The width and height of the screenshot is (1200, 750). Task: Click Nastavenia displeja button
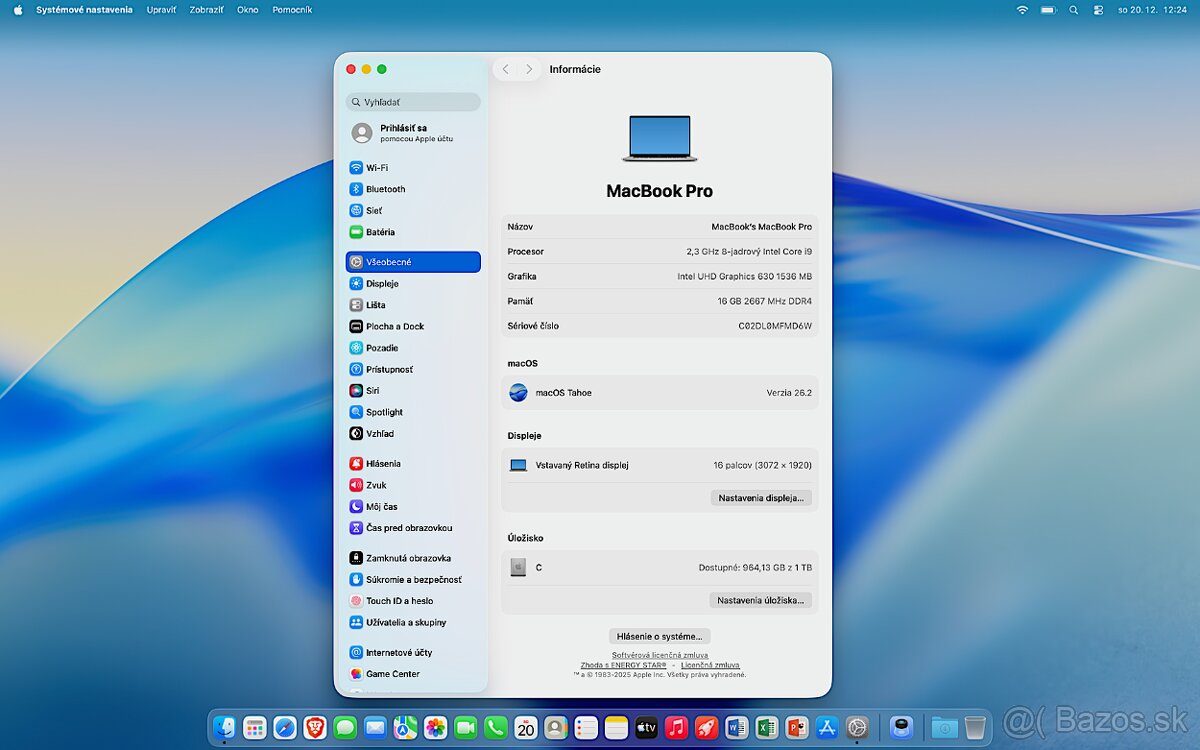click(x=761, y=497)
